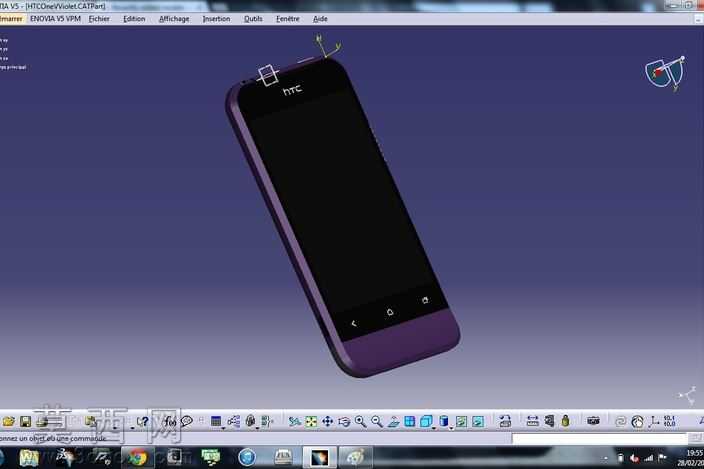Click the Measure Inertia weight icon

tap(565, 421)
